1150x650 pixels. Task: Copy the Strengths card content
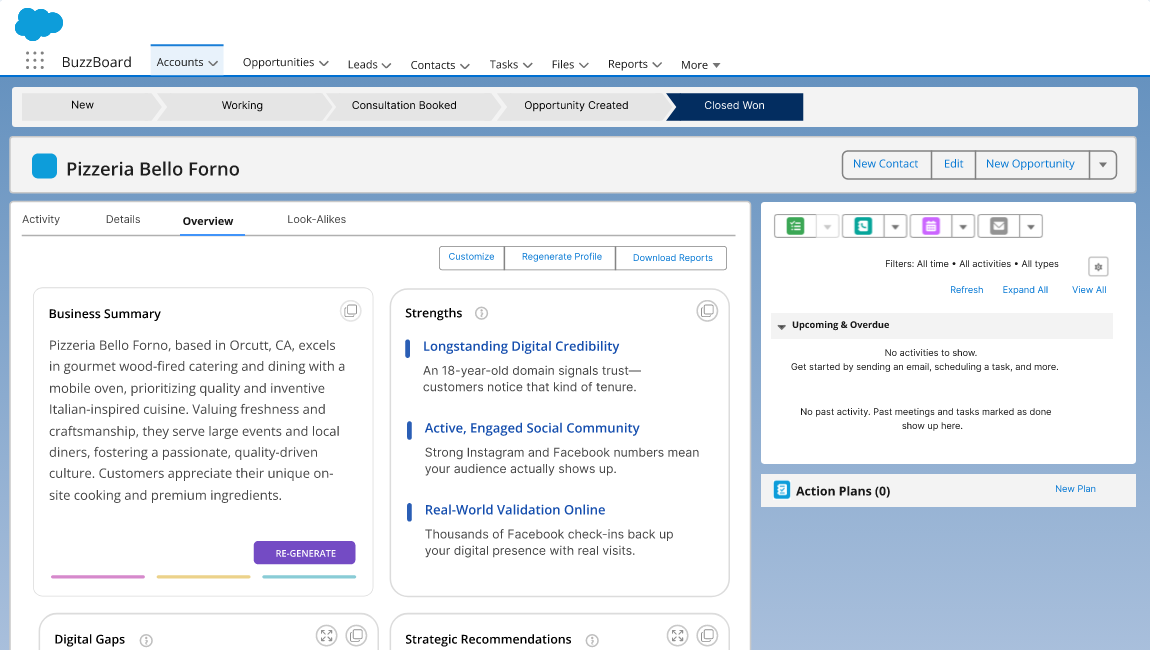pyautogui.click(x=707, y=311)
